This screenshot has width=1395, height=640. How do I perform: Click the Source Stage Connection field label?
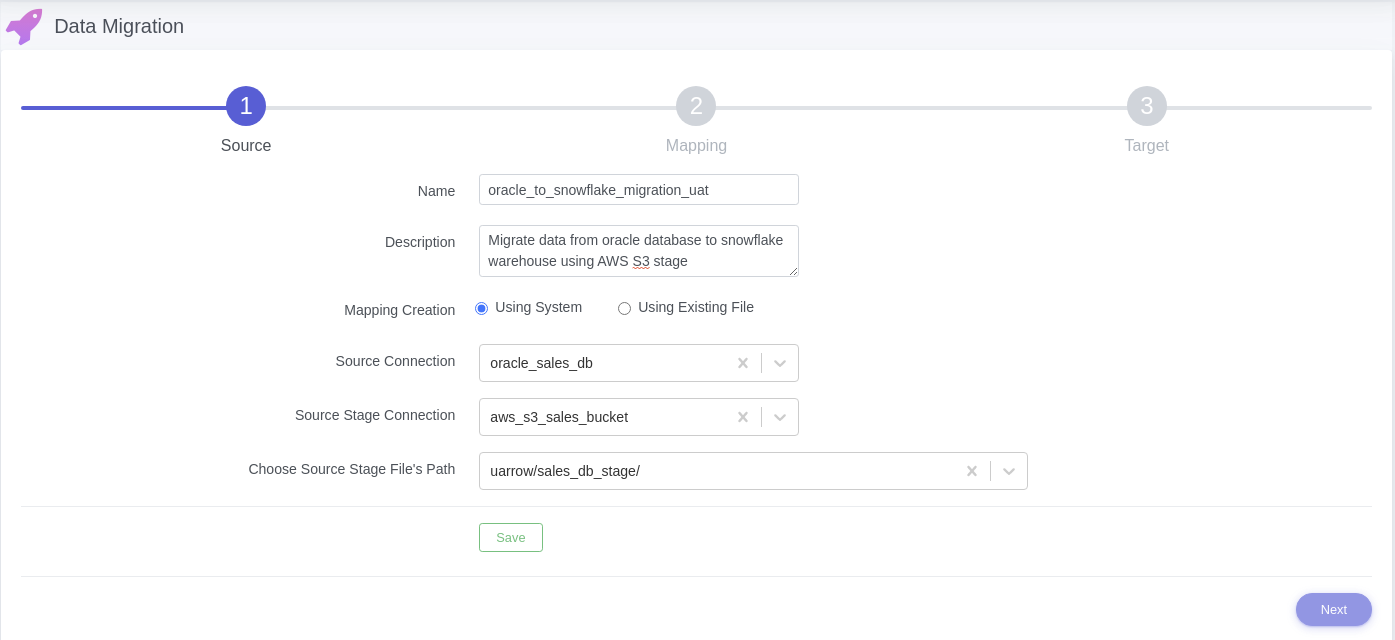coord(375,415)
